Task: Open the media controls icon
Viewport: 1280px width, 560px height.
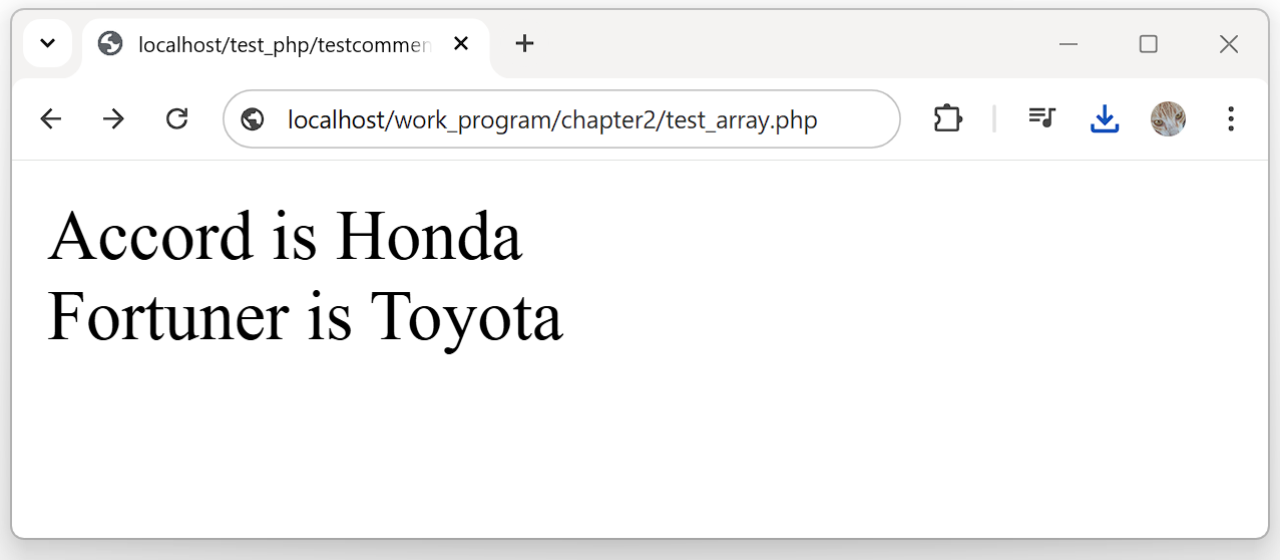Action: tap(1042, 119)
